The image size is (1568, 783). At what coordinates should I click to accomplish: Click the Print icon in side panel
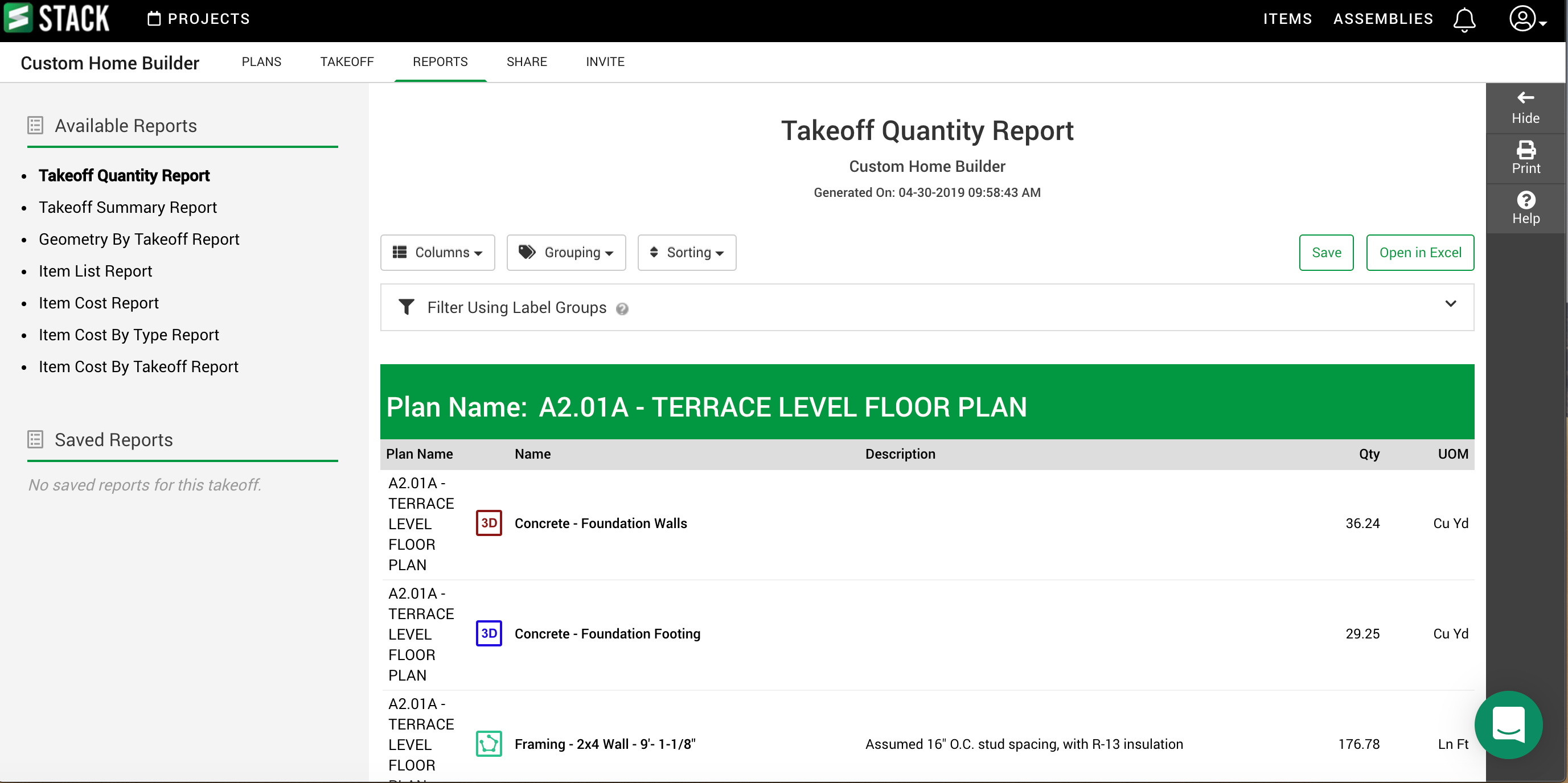tap(1525, 150)
